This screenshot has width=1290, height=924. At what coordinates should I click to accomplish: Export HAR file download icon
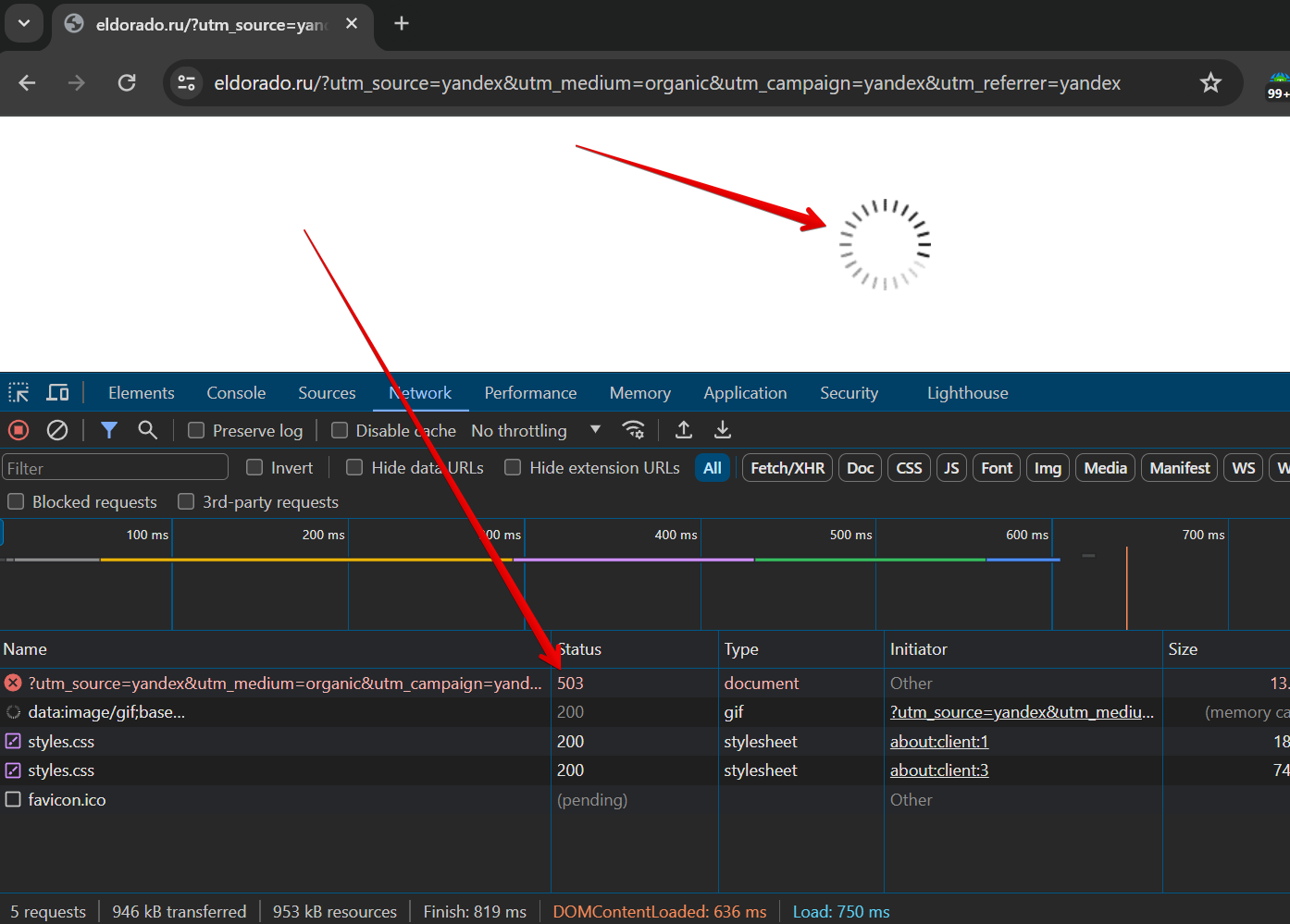[x=723, y=430]
